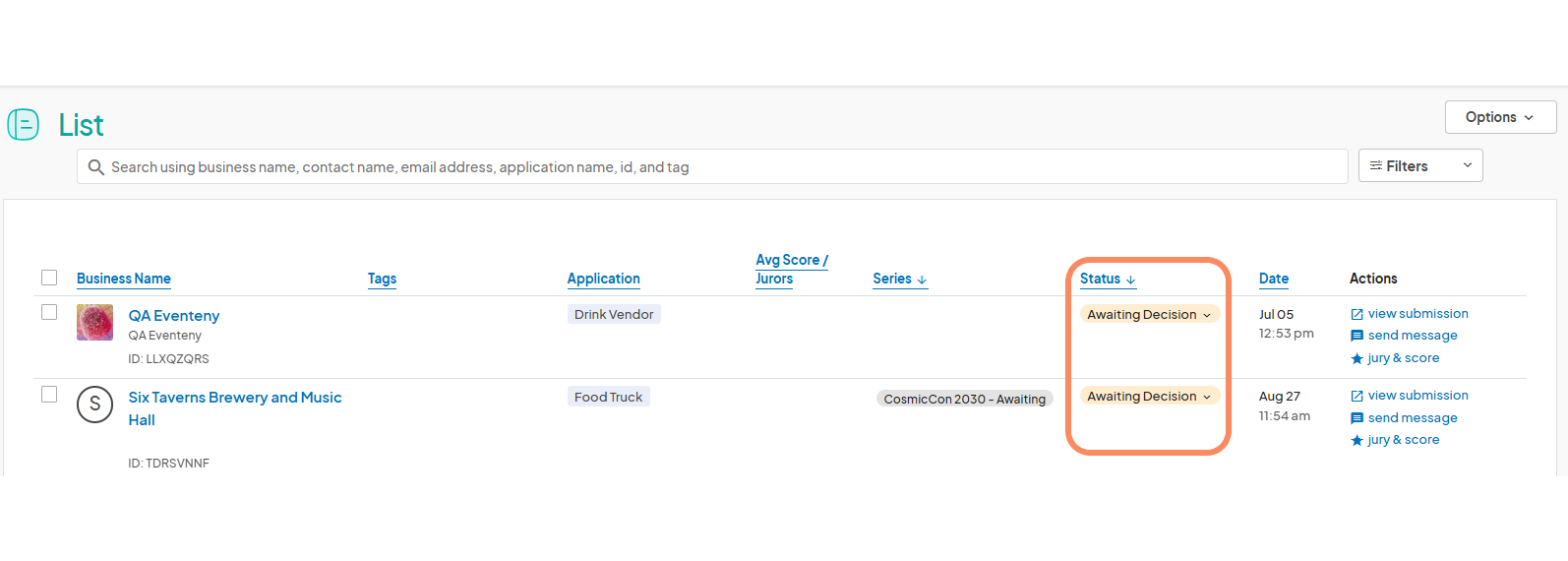Click the star icon in Six Taverns Brewery row
1568x561 pixels.
[1357, 440]
